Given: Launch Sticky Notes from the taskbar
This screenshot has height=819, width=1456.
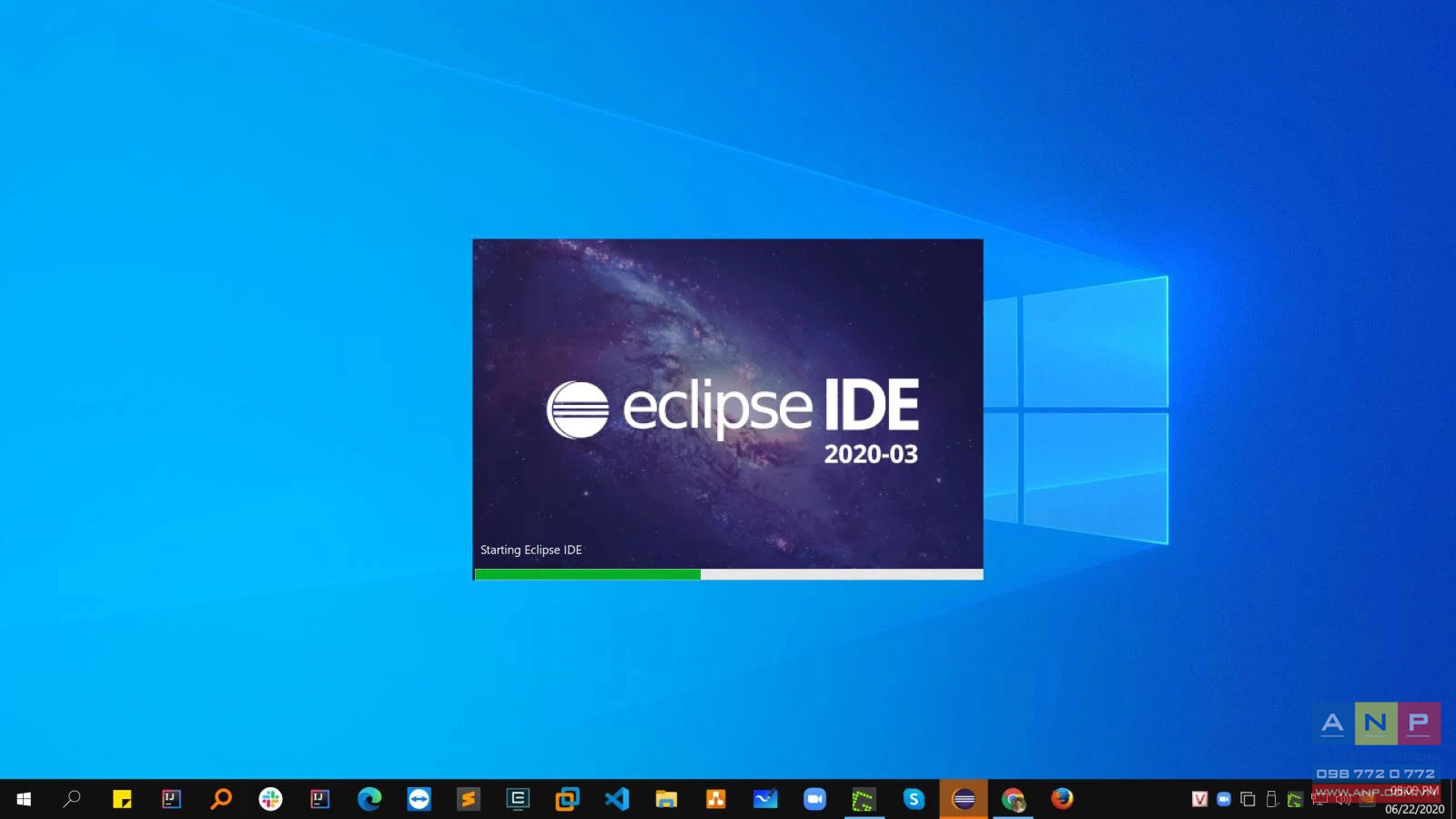Looking at the screenshot, I should click(122, 799).
